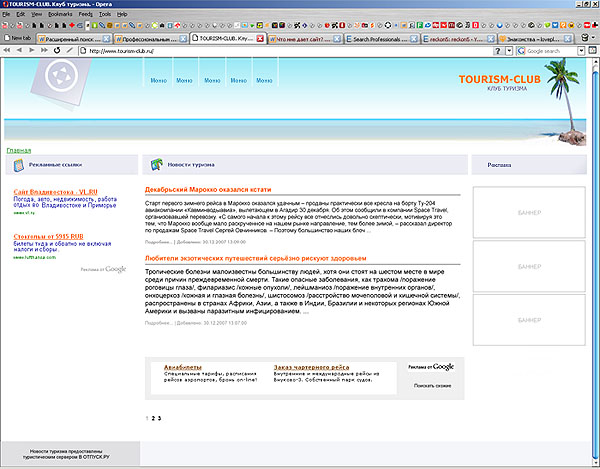Open the View menu
Image resolution: width=600 pixels, height=469 pixels.
point(37,14)
